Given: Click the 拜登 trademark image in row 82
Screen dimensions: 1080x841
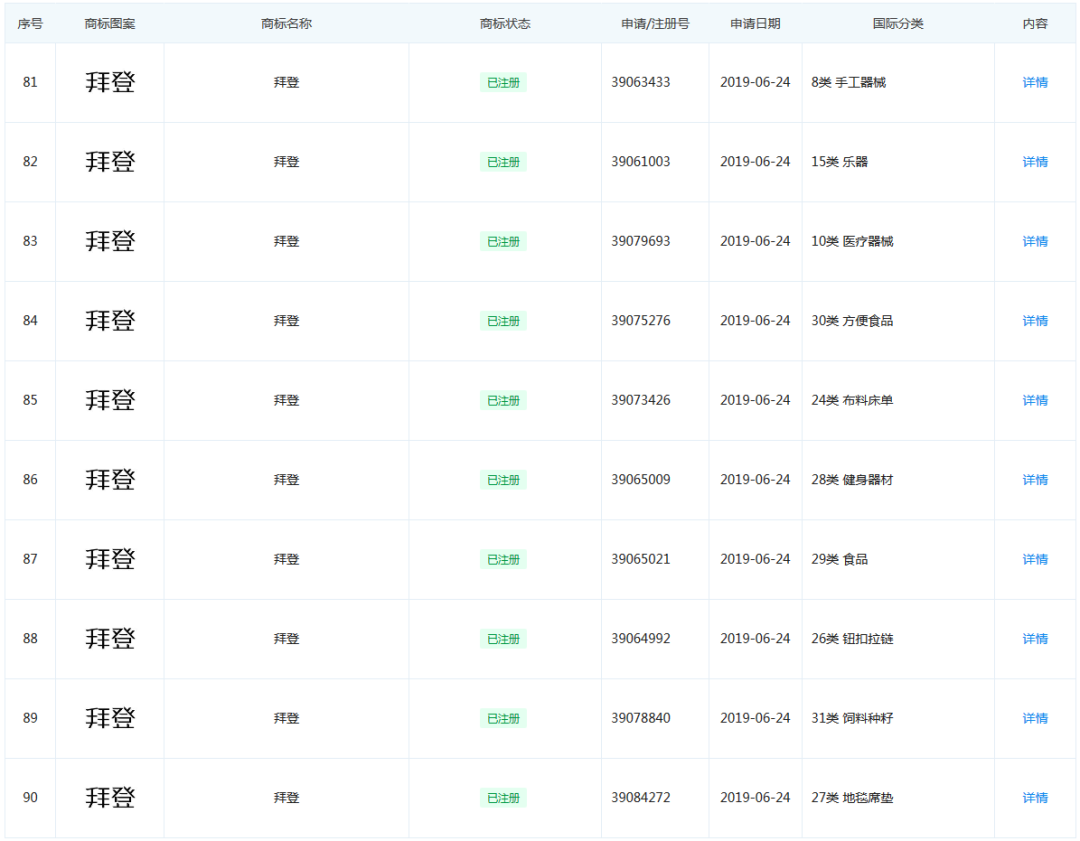Looking at the screenshot, I should [x=110, y=162].
